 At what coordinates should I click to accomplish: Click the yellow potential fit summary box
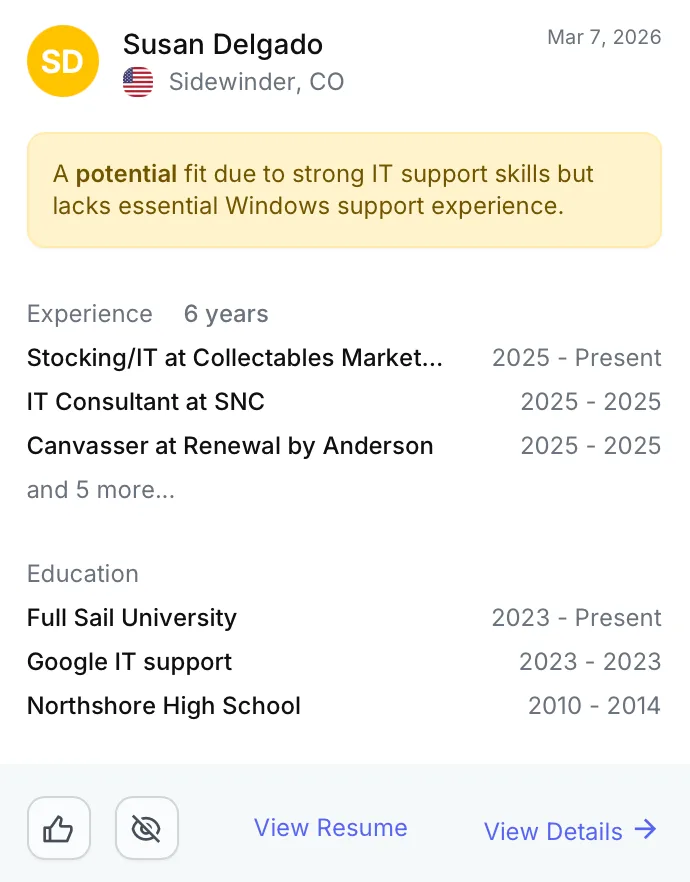coord(344,190)
